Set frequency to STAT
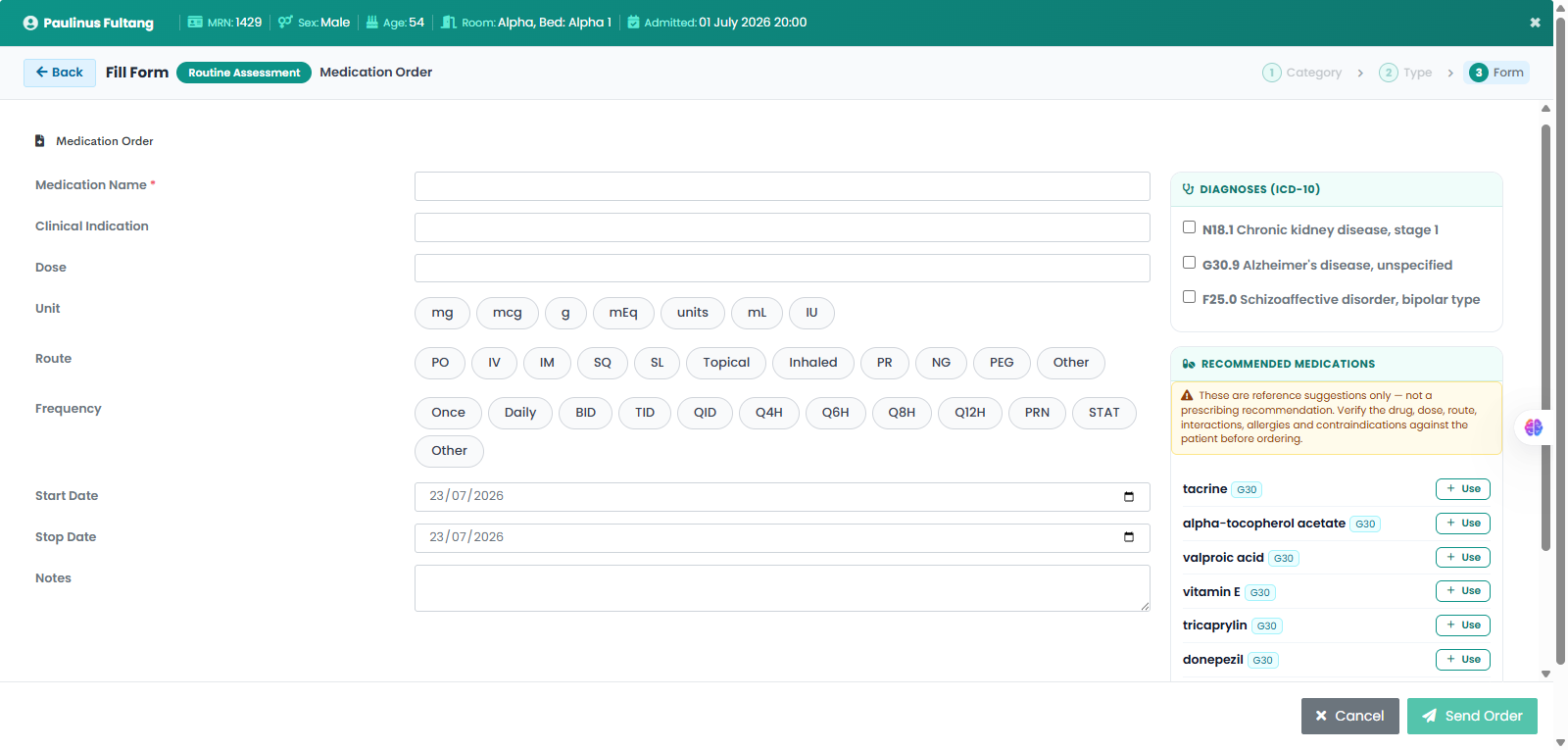The image size is (1568, 750). [x=1104, y=413]
